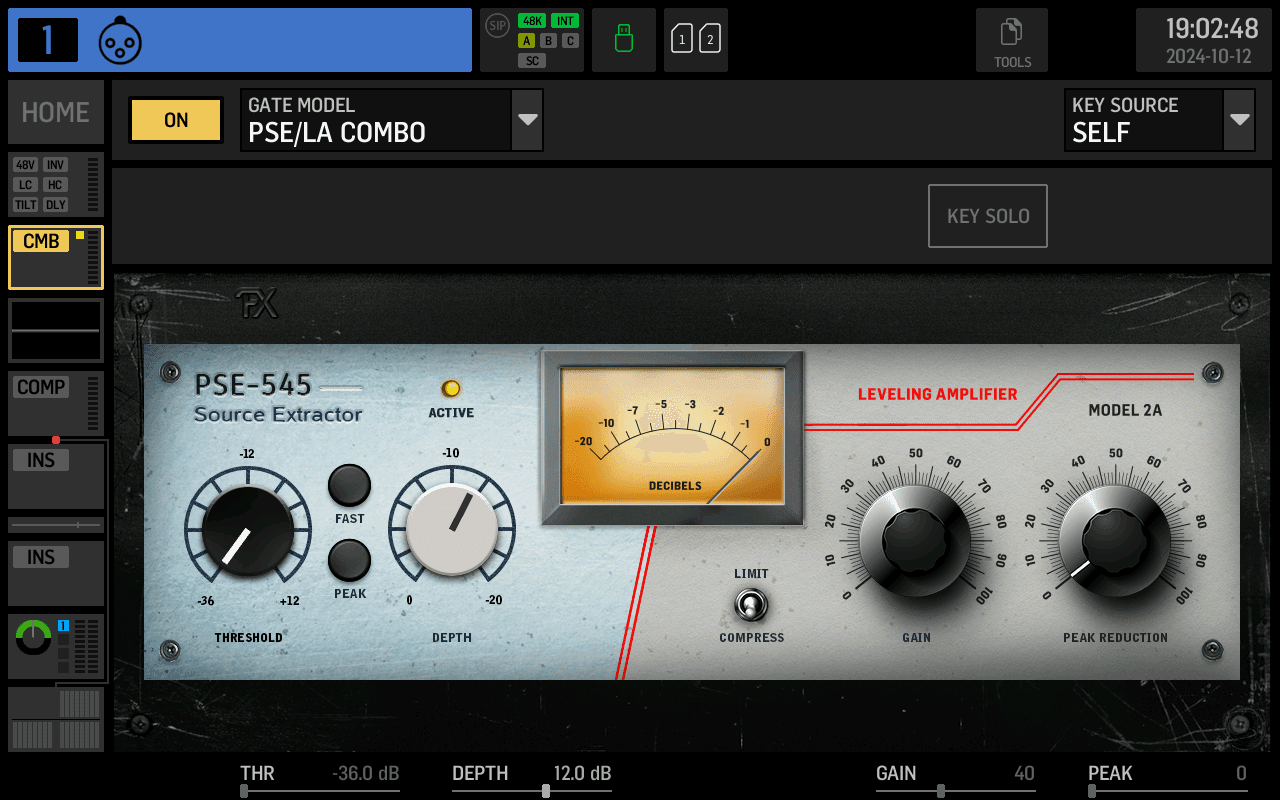This screenshot has width=1280, height=800.
Task: Click the -36.0 dB threshold value
Action: (x=365, y=773)
